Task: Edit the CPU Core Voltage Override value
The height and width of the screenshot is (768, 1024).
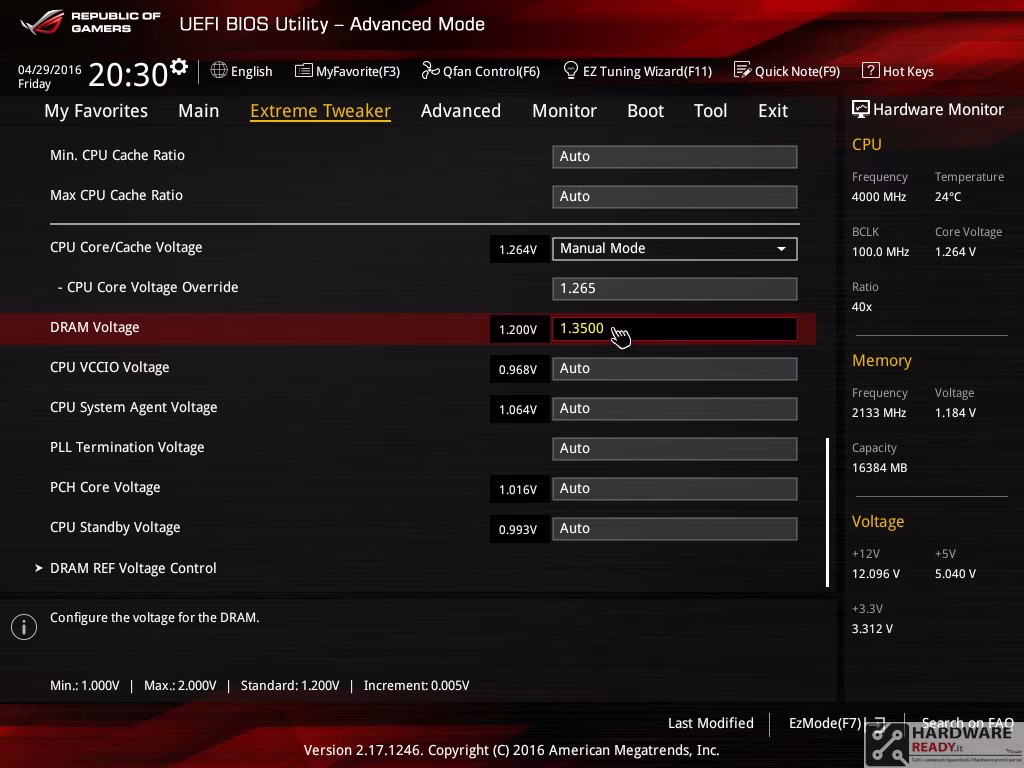Action: click(675, 289)
